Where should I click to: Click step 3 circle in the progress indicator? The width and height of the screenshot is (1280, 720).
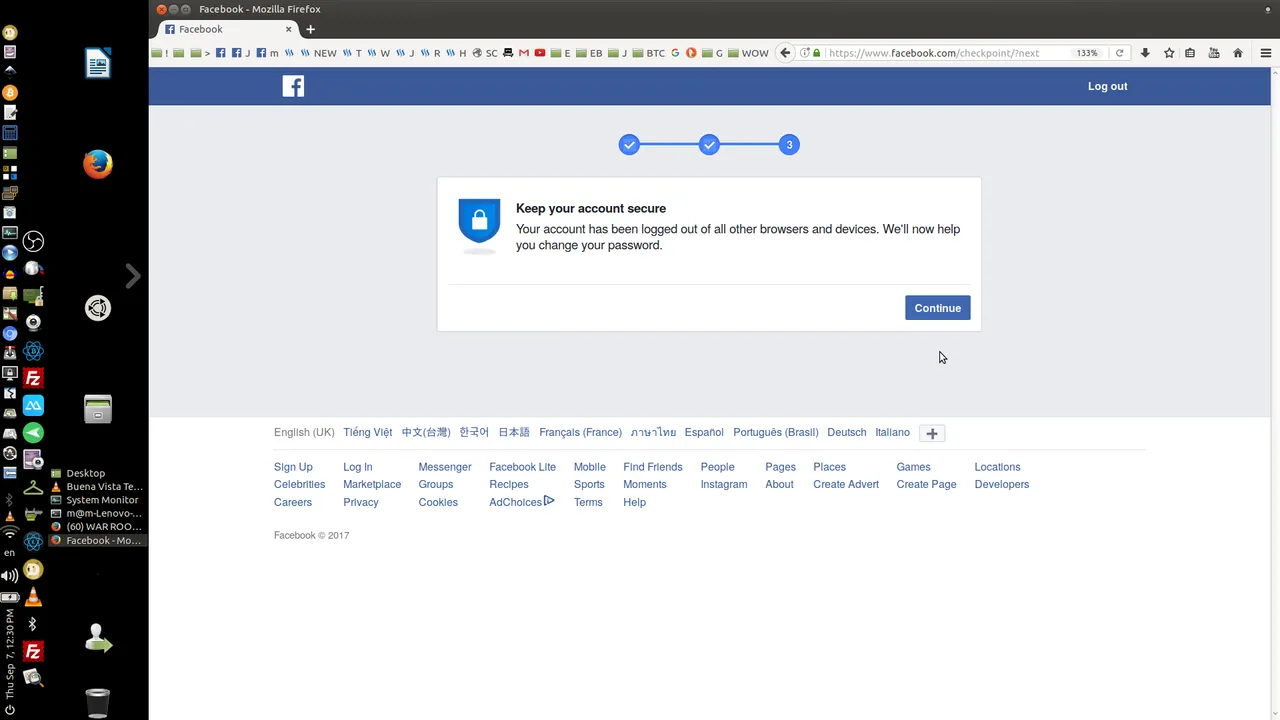point(789,145)
